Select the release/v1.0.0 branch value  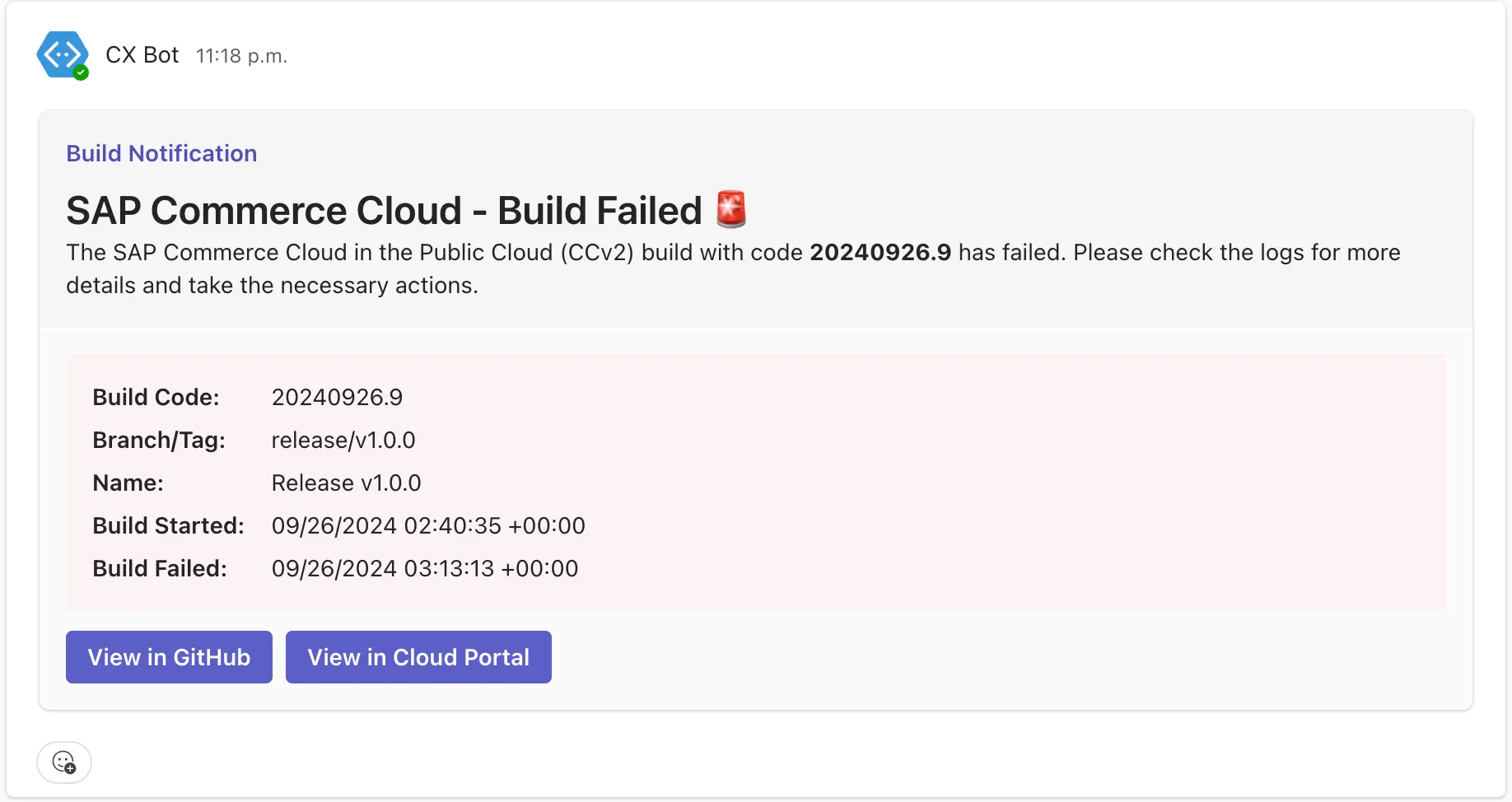point(343,440)
